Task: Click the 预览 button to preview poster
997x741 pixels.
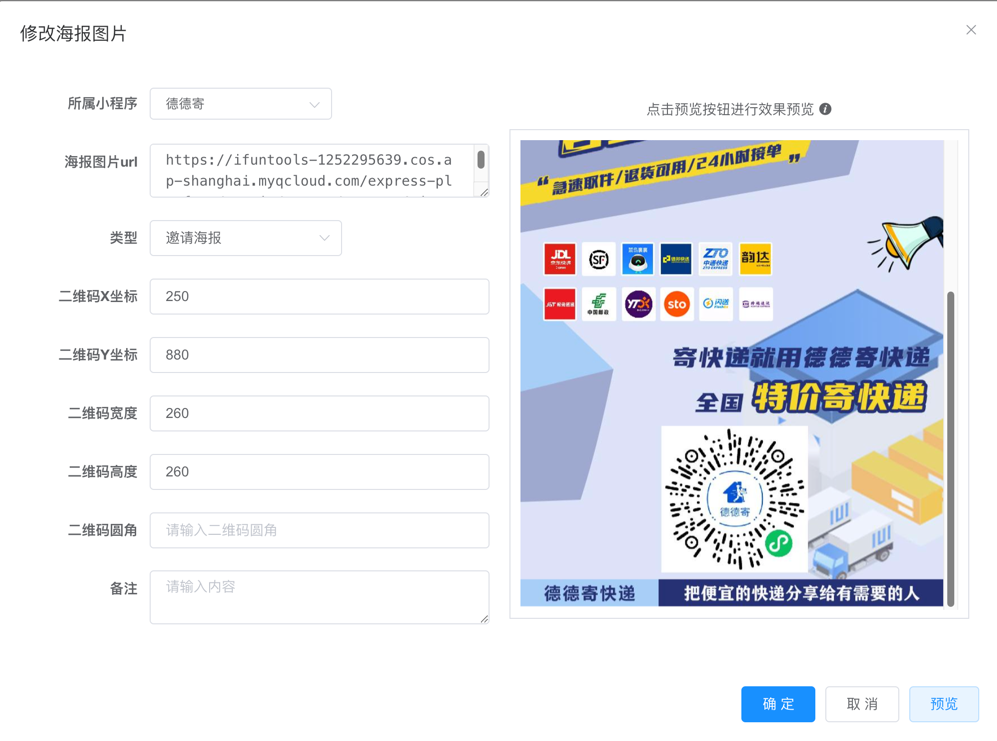Action: tap(944, 704)
